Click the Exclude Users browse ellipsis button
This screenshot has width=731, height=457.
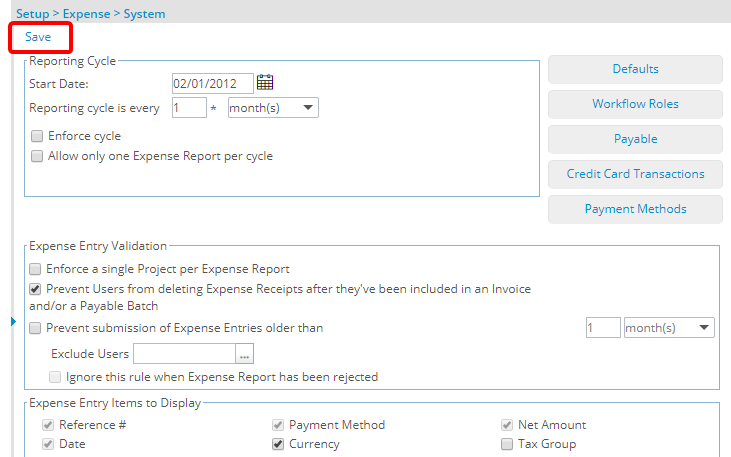tap(245, 354)
